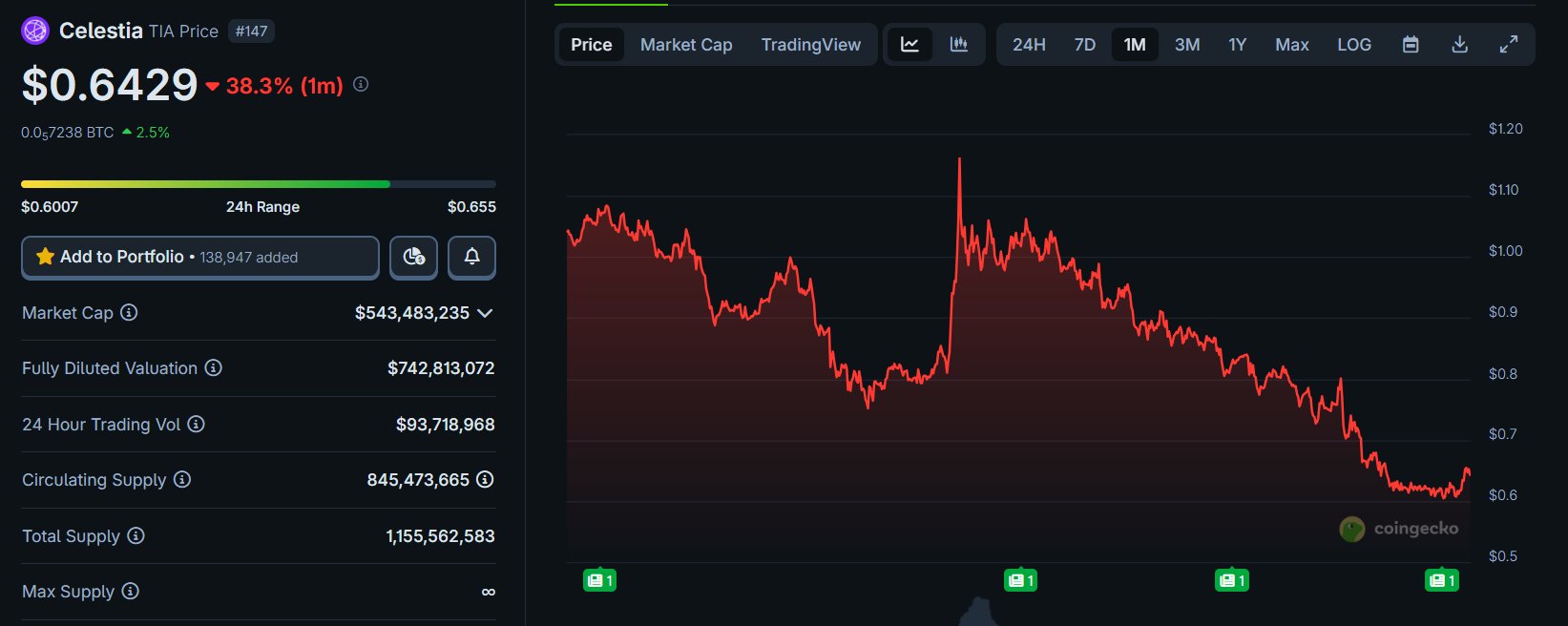Click the #147 rank badge
The width and height of the screenshot is (1568, 626).
252,31
